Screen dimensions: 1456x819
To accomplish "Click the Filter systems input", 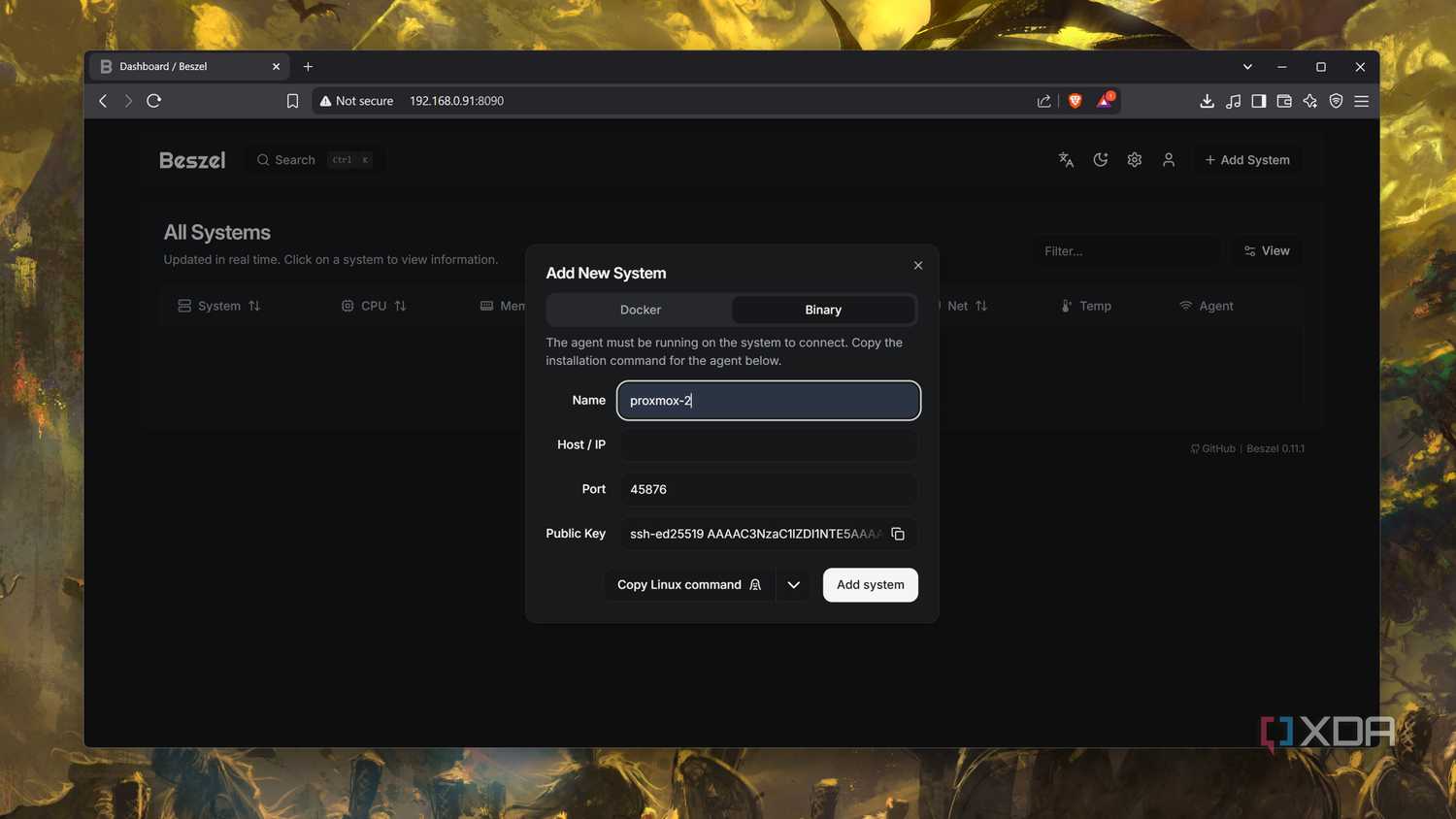I will (x=1127, y=251).
